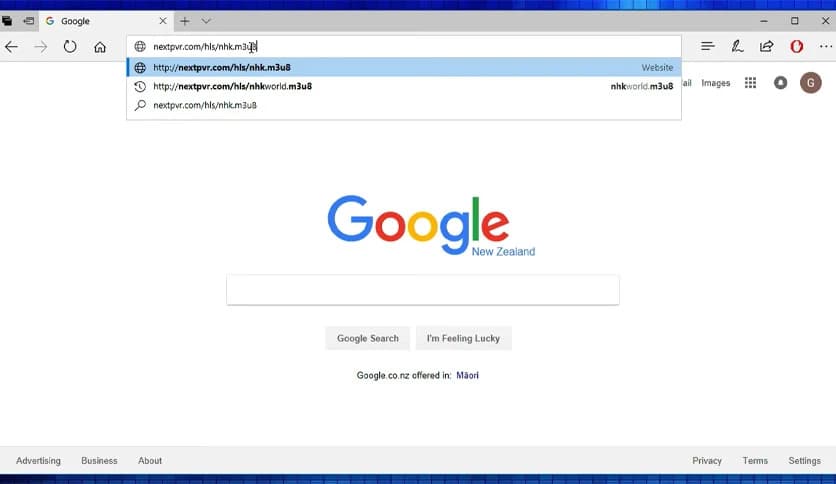Select history suggestion nhkworld.m3u8

click(x=404, y=86)
